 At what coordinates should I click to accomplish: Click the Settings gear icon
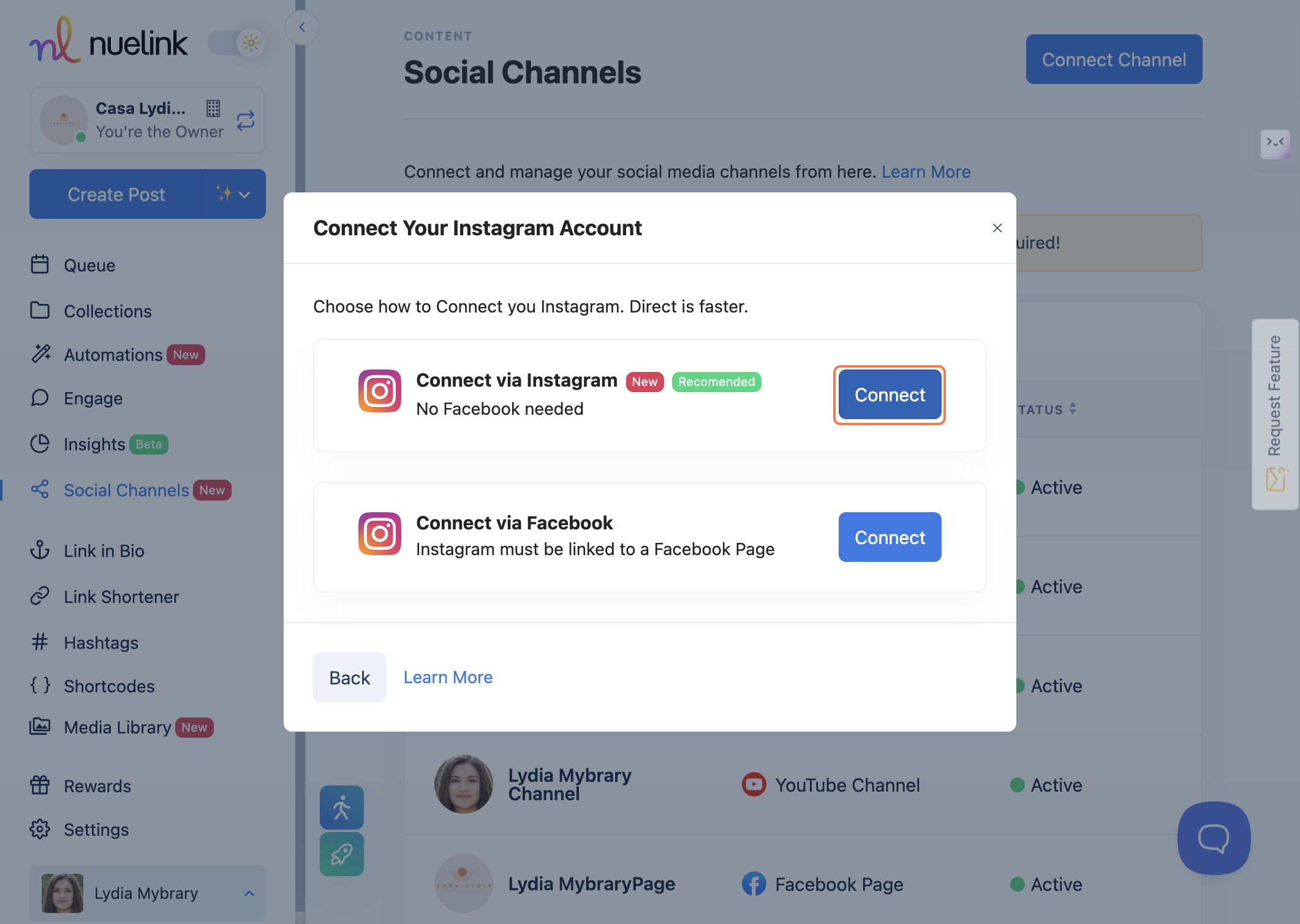coord(40,829)
